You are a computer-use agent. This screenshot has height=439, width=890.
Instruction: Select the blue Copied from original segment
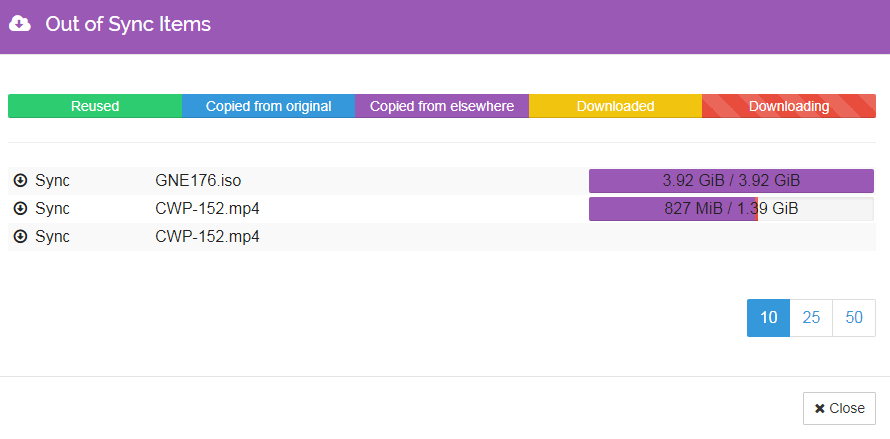coord(268,106)
